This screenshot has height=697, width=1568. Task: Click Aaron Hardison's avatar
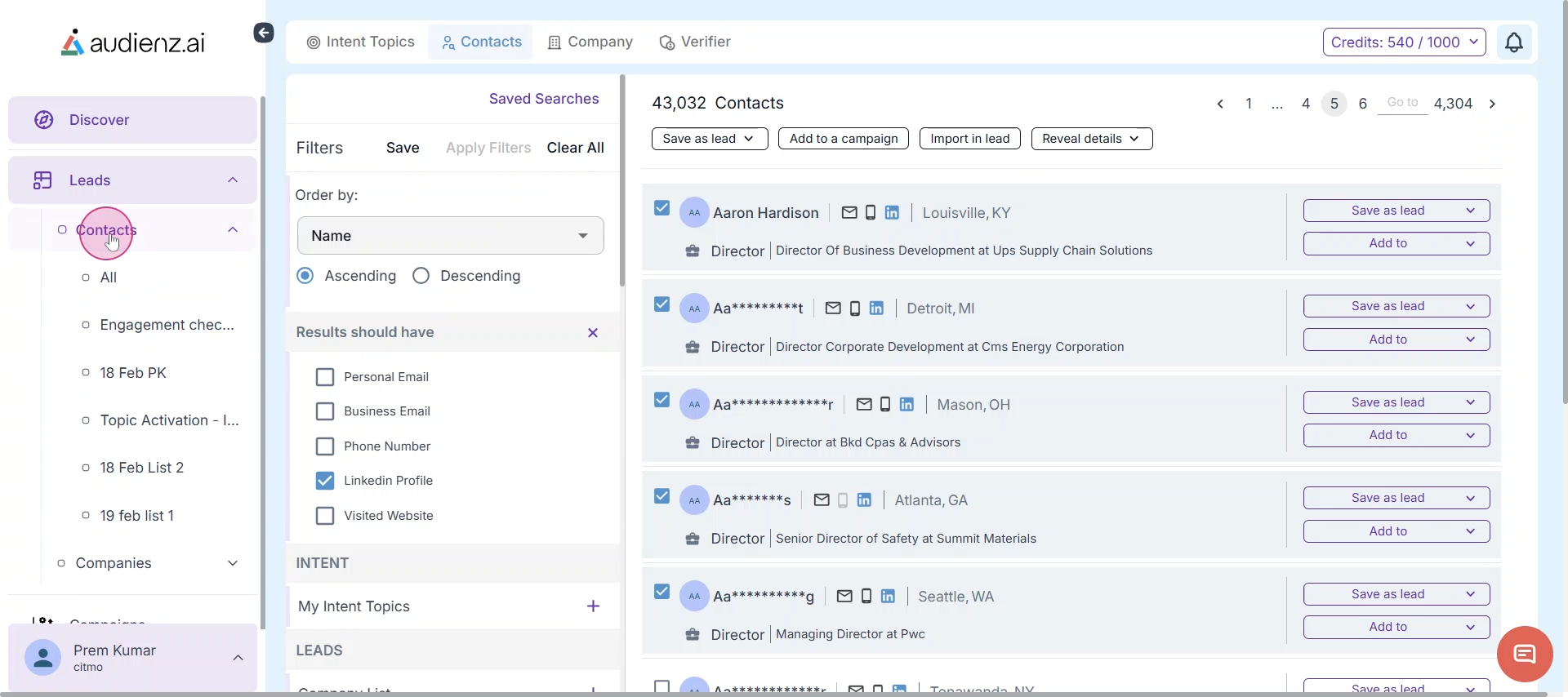click(694, 213)
